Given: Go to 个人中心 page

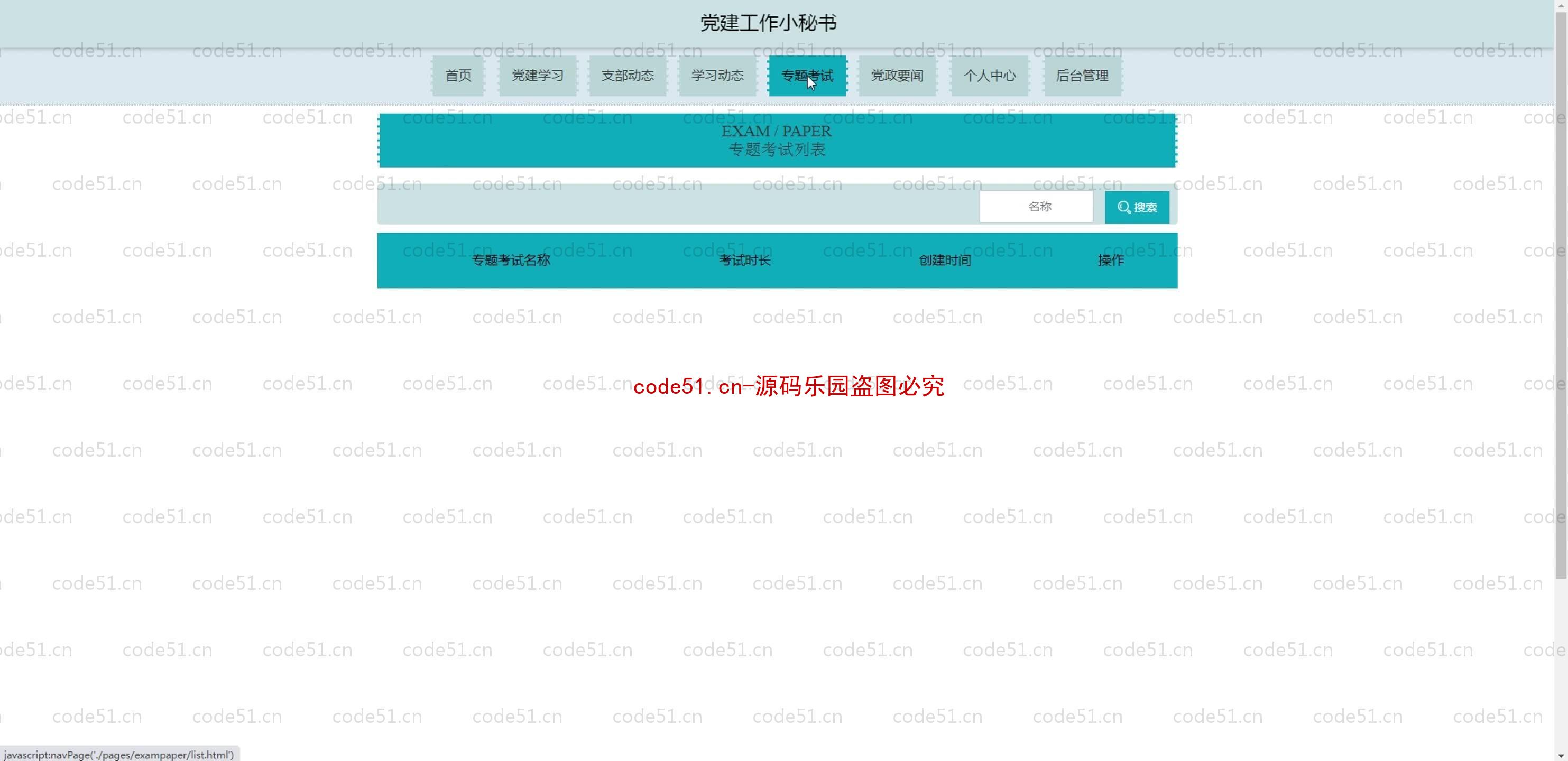Looking at the screenshot, I should pyautogui.click(x=990, y=76).
